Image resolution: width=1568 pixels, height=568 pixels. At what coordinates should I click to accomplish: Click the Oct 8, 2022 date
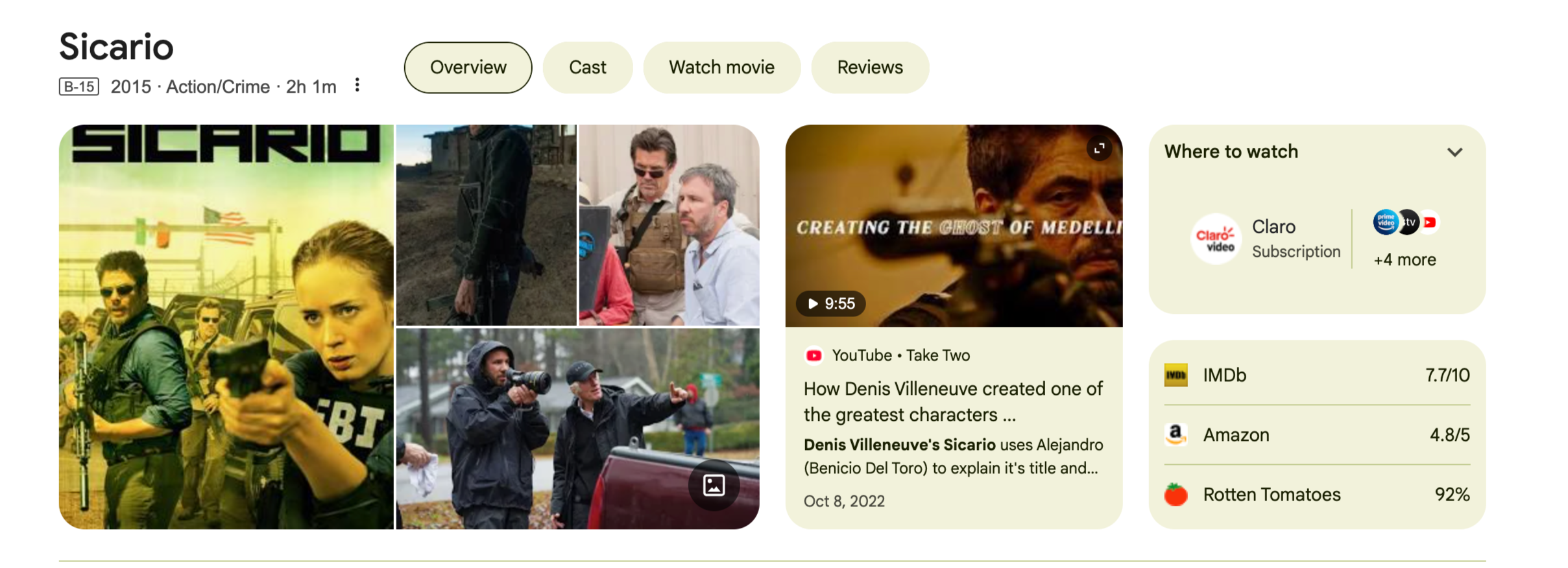coord(844,501)
